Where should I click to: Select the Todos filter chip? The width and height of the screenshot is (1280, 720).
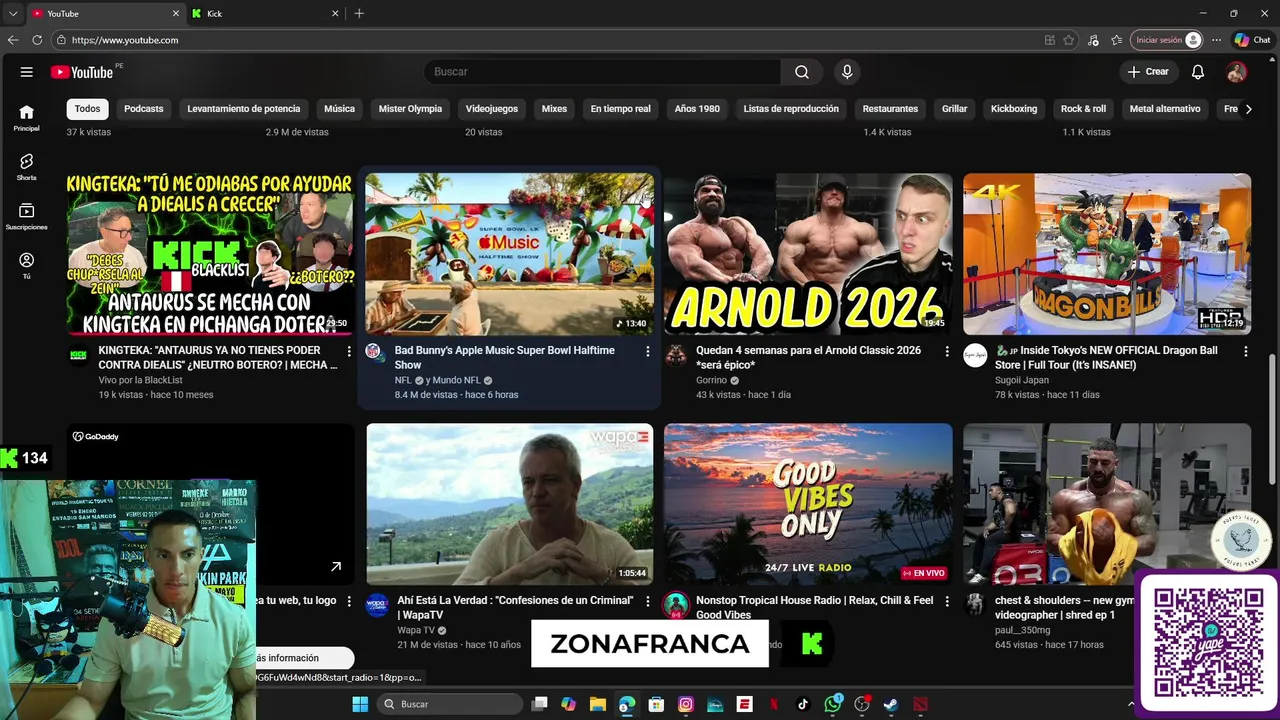[88, 109]
